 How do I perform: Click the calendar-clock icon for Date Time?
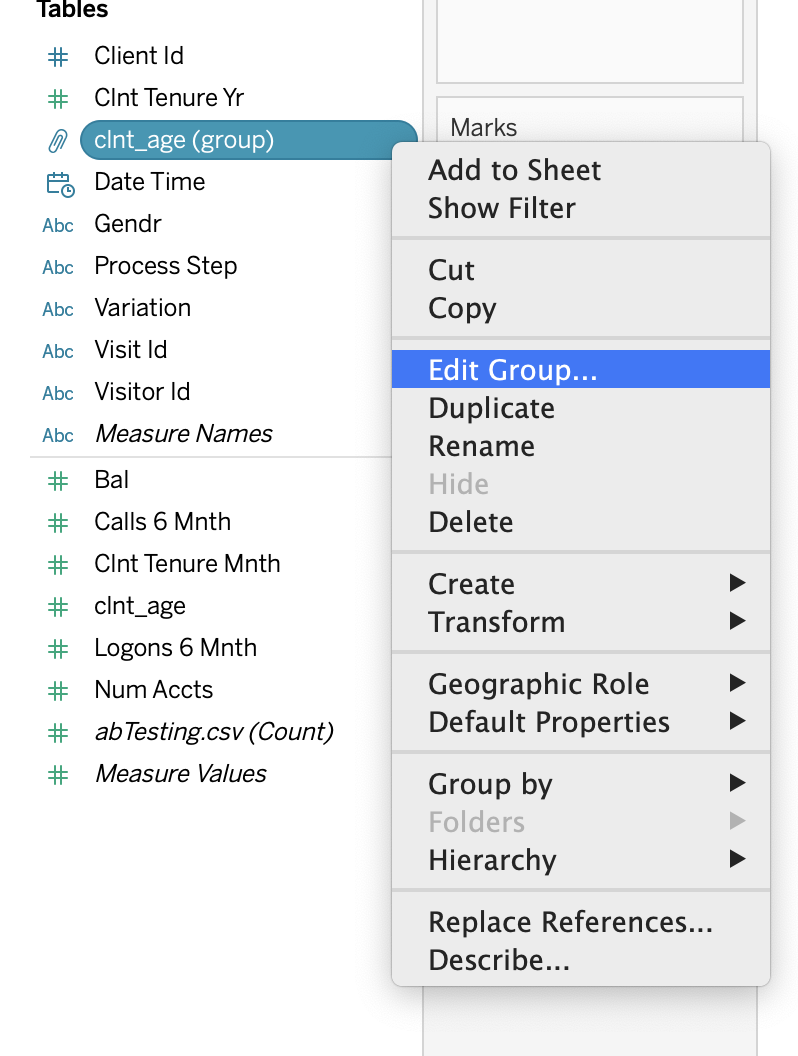tap(59, 183)
